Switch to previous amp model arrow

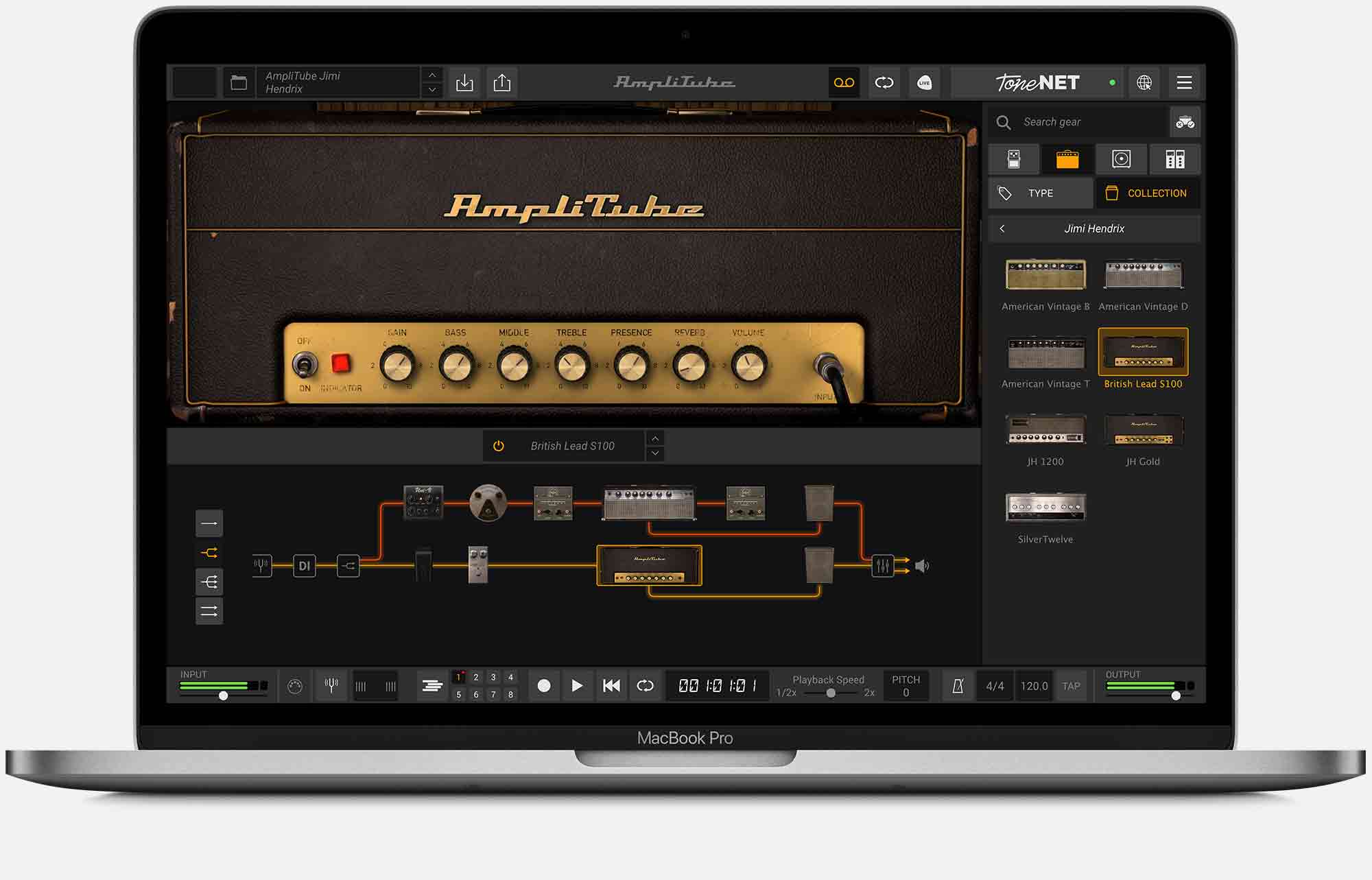coord(655,438)
